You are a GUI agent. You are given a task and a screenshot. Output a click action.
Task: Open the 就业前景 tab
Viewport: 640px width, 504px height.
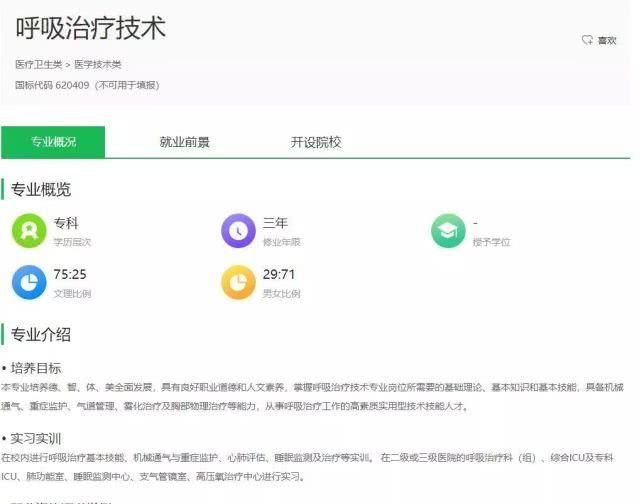pyautogui.click(x=184, y=142)
